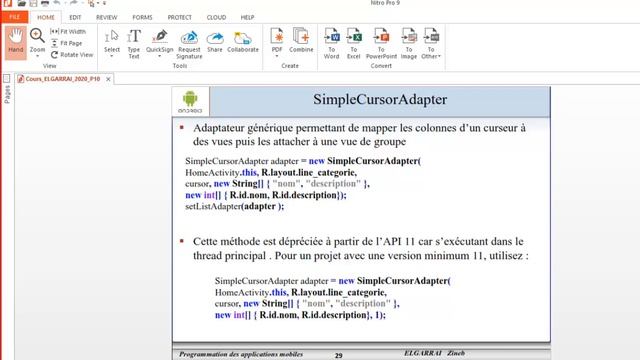Viewport: 640px width, 360px height.
Task: Switch to the CLOUD ribbon tab
Action: tap(216, 18)
